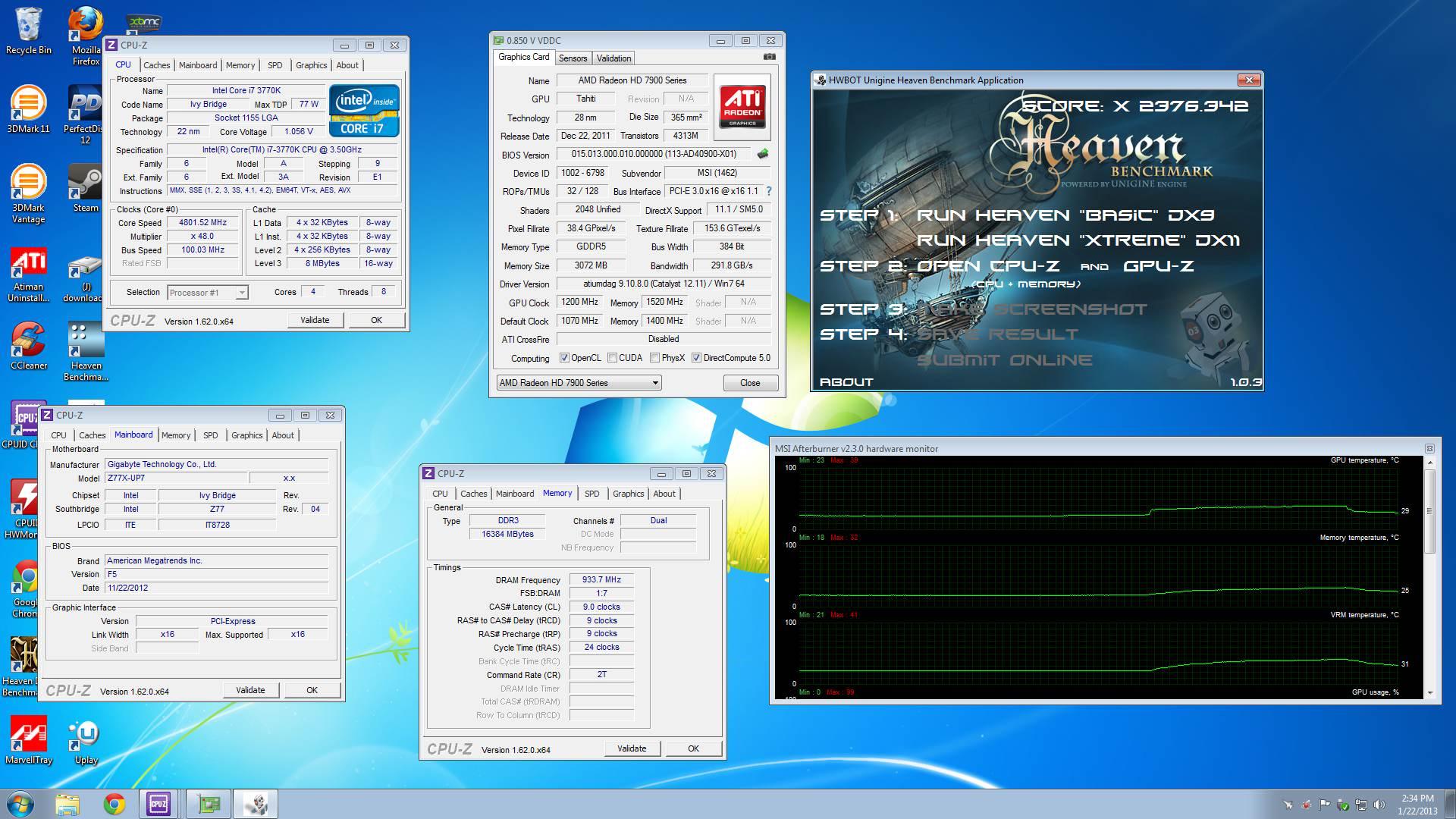Open MarvellTray desktop icon

coord(28,740)
